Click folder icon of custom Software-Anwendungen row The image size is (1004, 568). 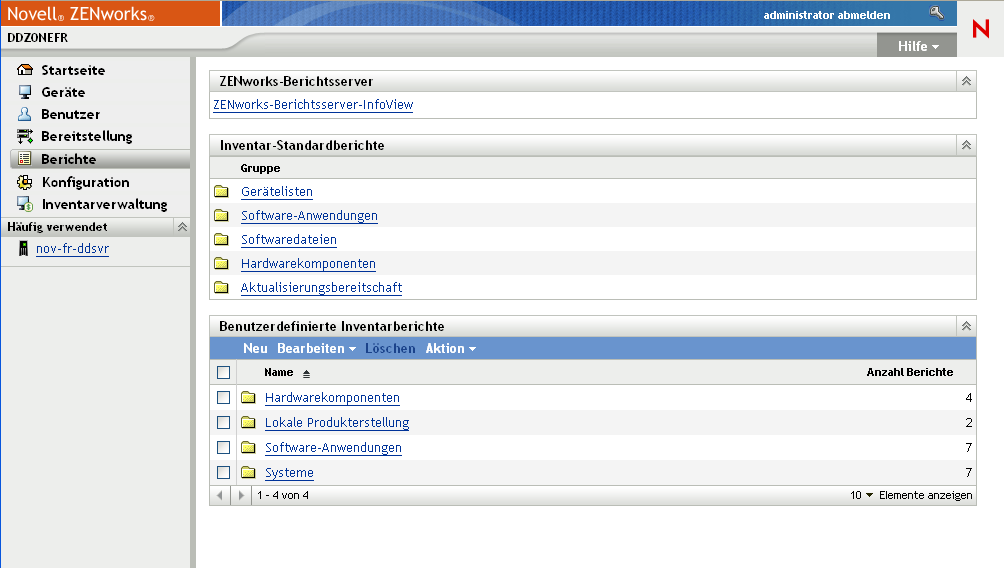248,448
